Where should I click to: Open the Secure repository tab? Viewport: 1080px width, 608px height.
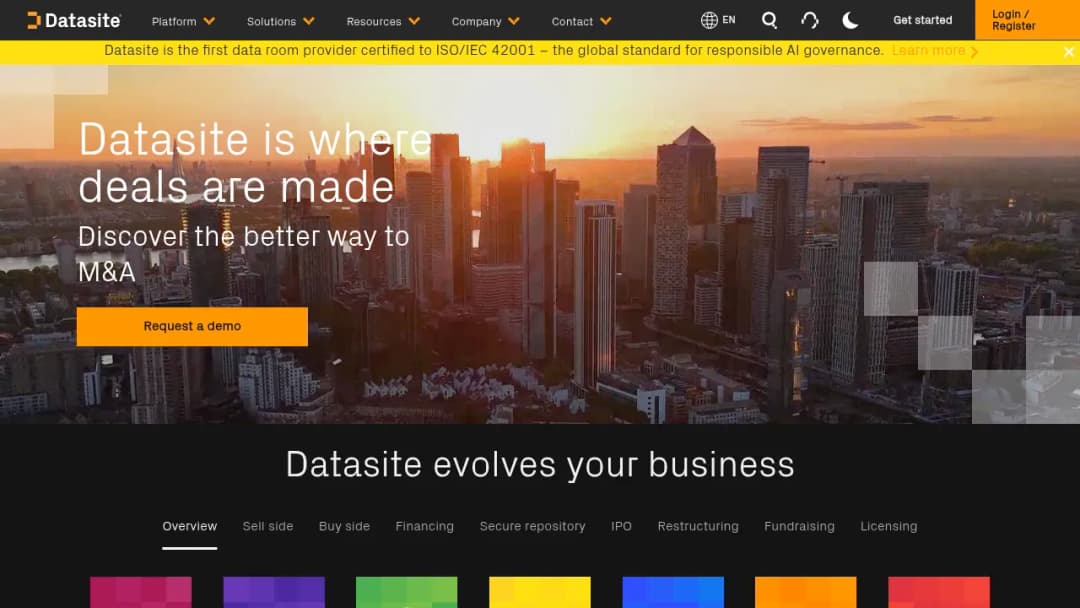[532, 527]
